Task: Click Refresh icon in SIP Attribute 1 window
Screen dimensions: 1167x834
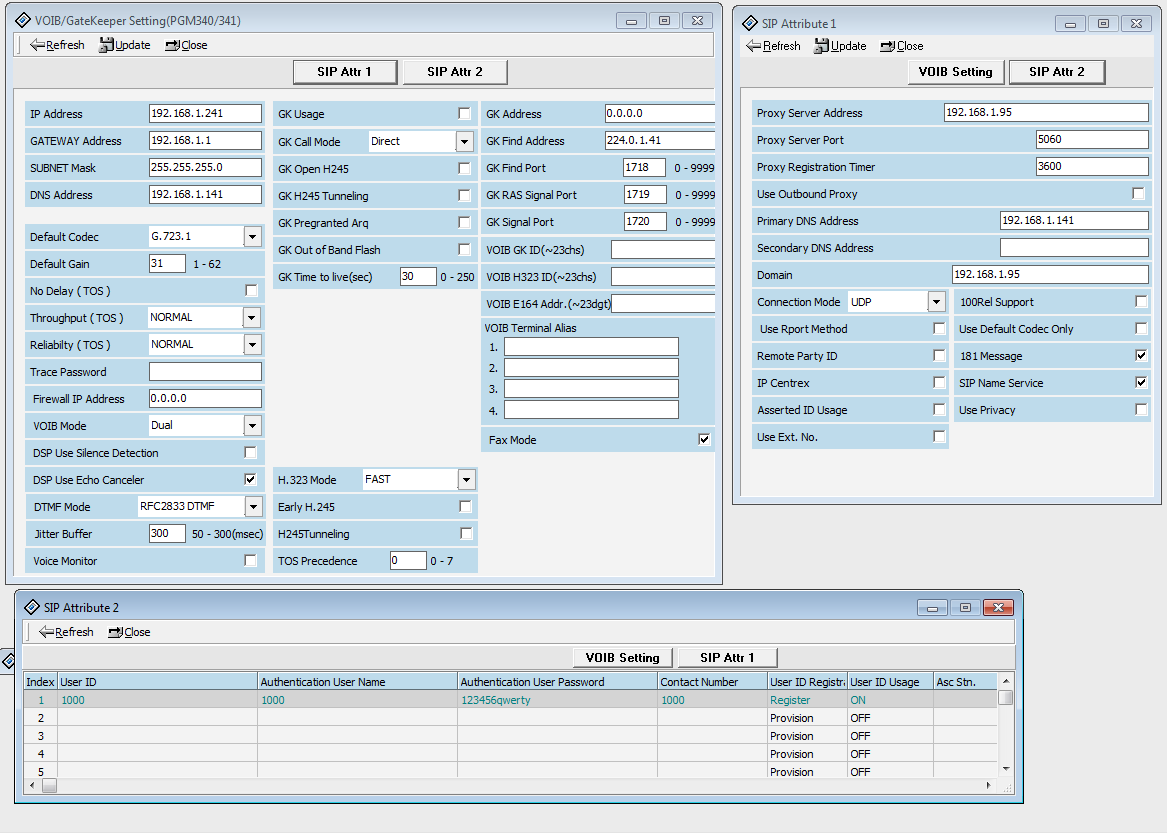Action: 754,46
